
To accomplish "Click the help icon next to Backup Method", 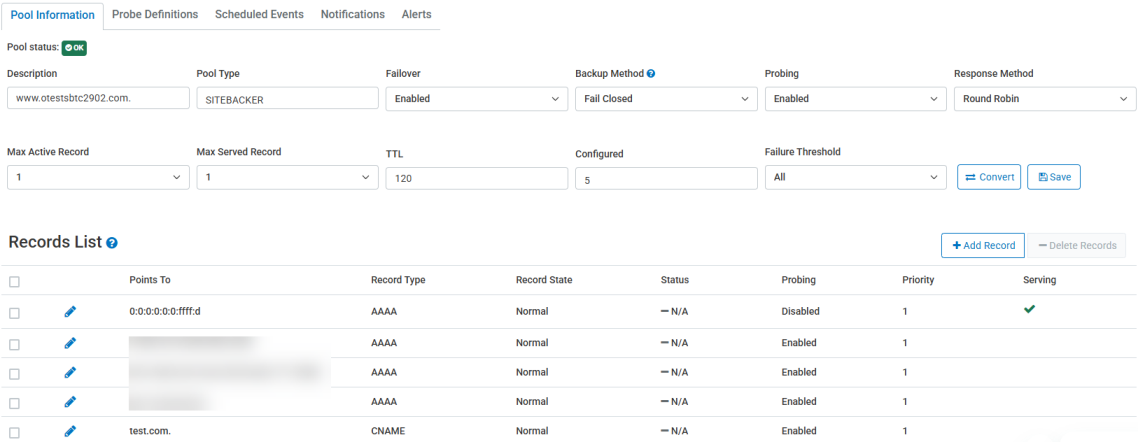I will (651, 74).
